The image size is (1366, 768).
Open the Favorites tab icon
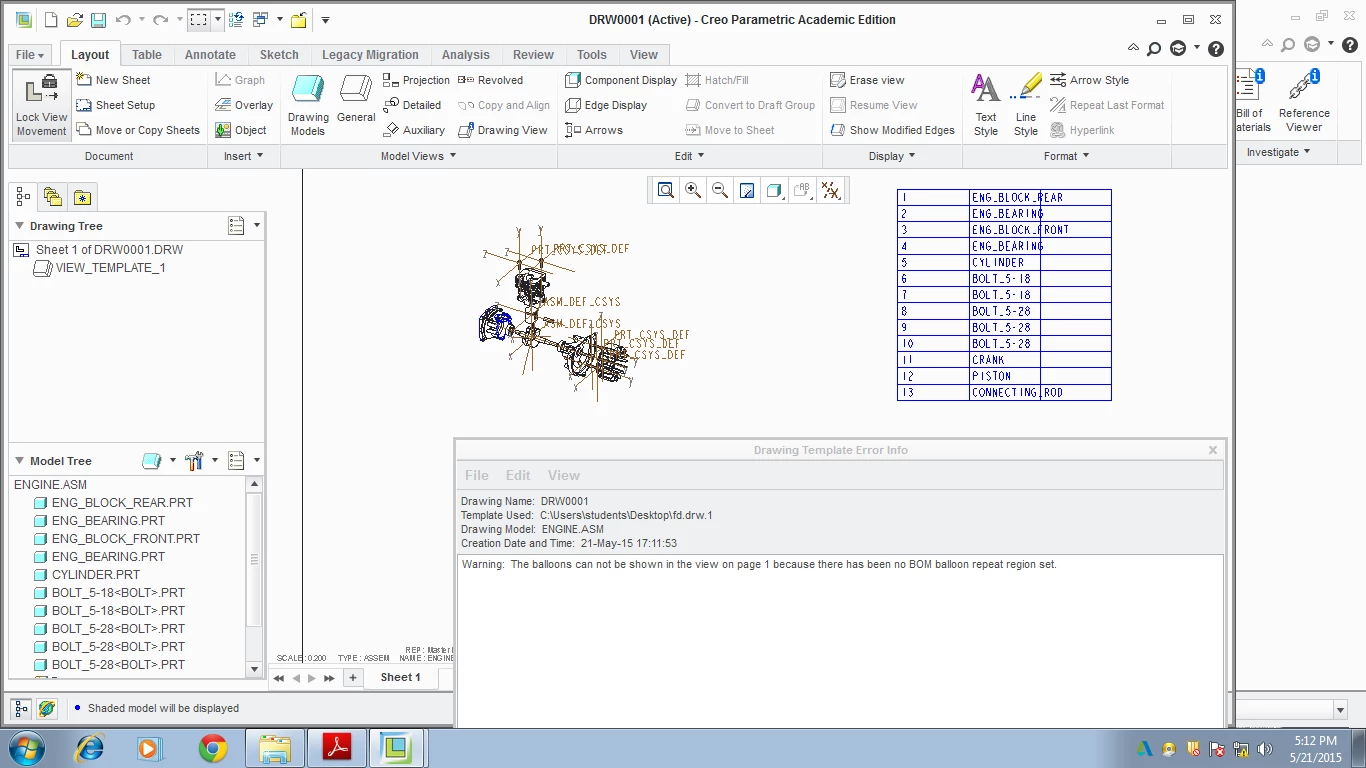click(82, 197)
